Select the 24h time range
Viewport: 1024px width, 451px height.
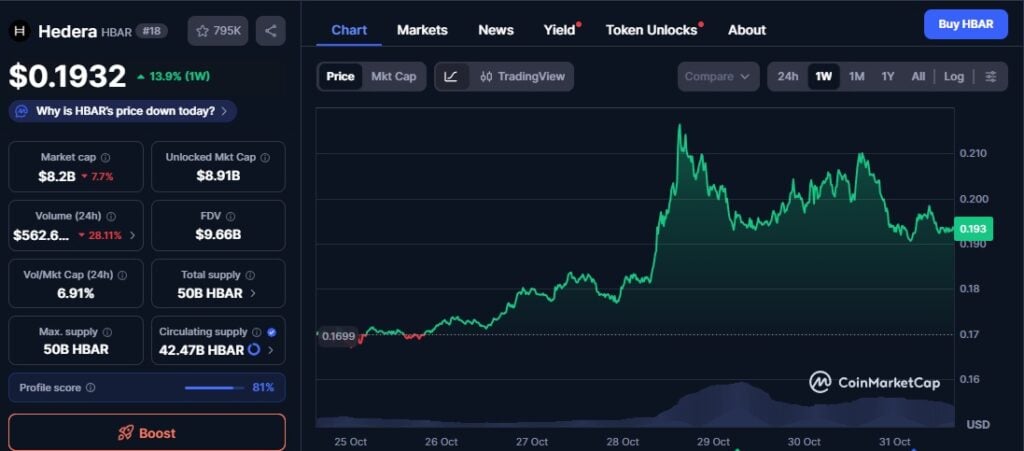pyautogui.click(x=788, y=77)
